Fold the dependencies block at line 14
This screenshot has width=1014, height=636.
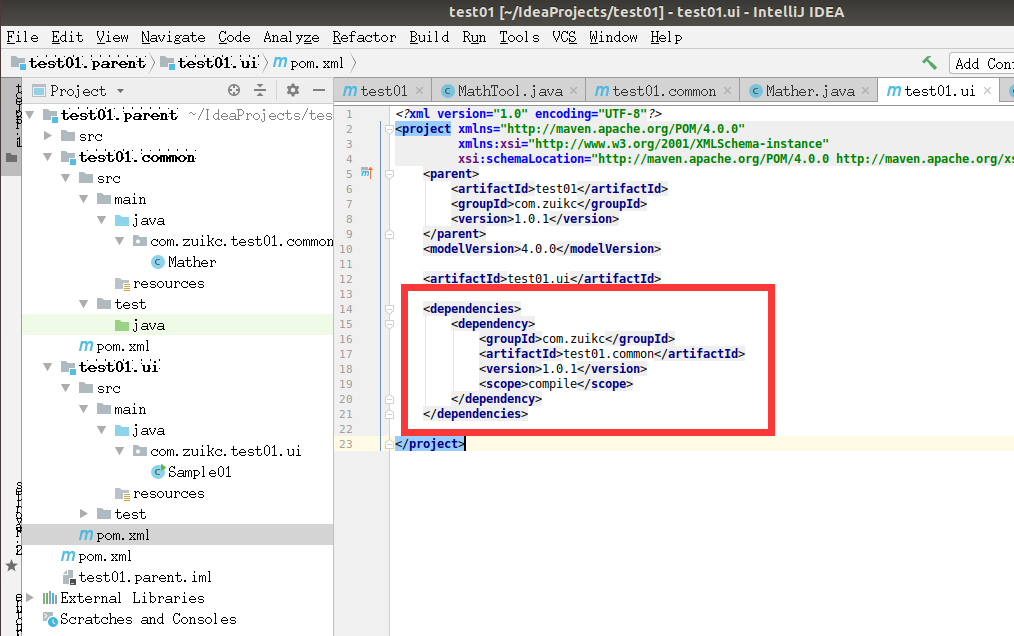click(389, 309)
